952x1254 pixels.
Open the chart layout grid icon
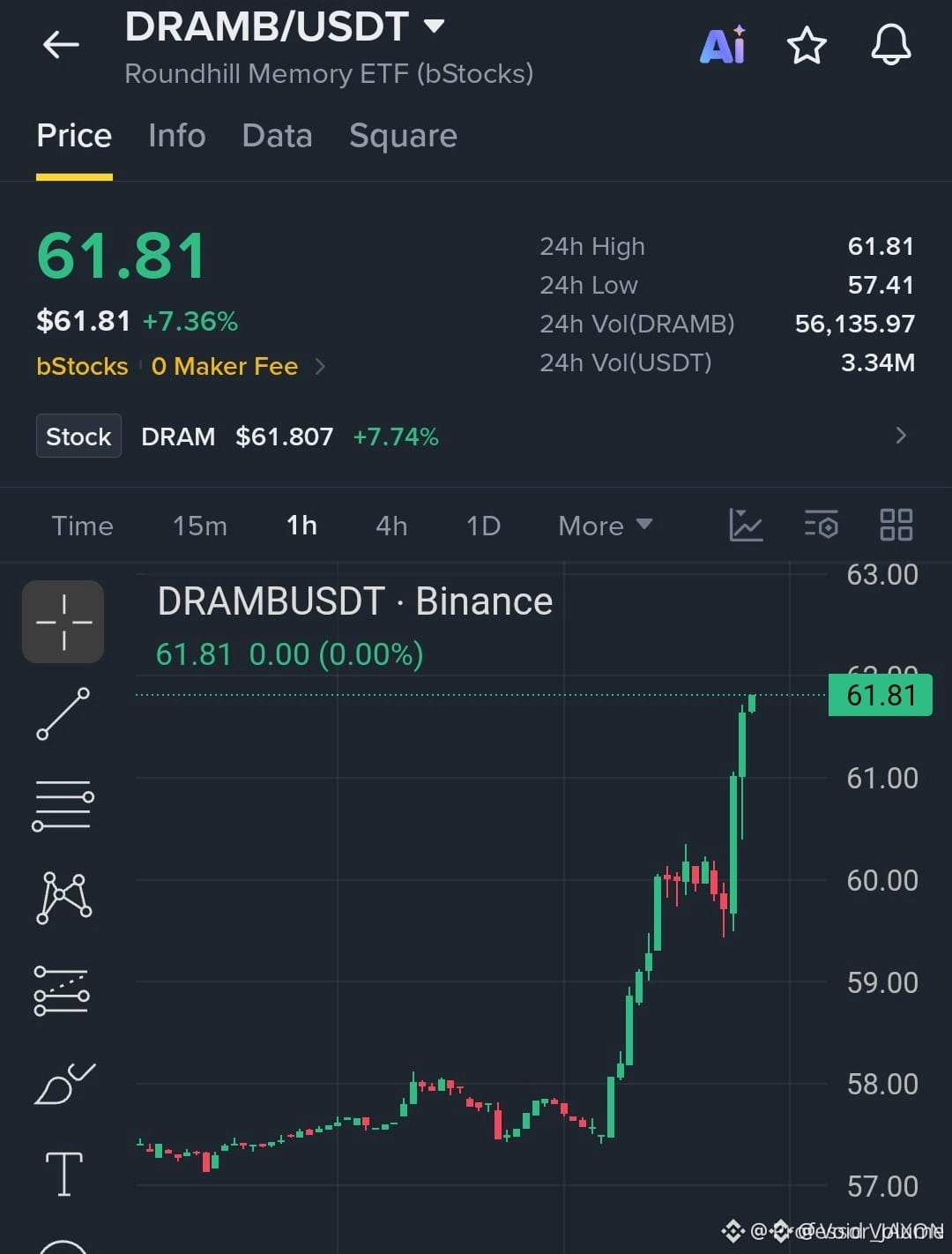[896, 525]
